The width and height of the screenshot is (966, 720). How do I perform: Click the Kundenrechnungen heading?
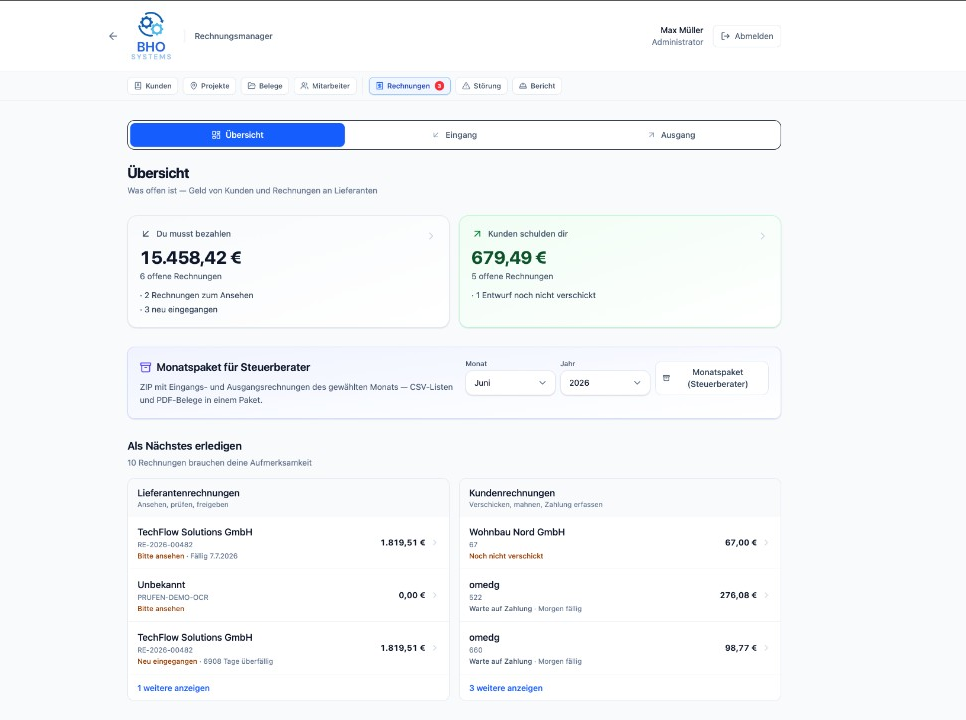click(x=512, y=493)
